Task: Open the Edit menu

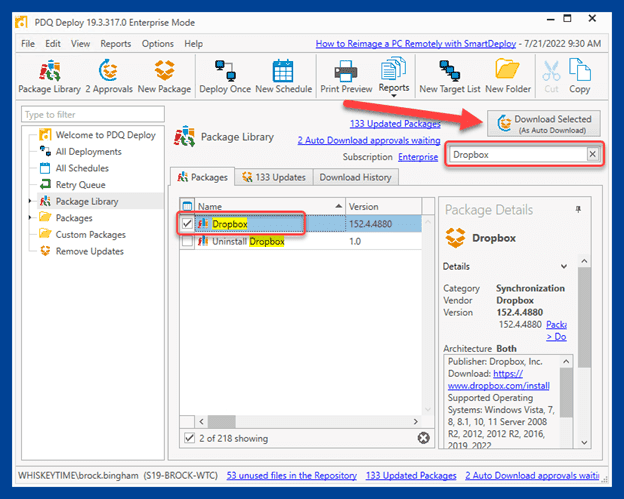Action: [x=53, y=43]
